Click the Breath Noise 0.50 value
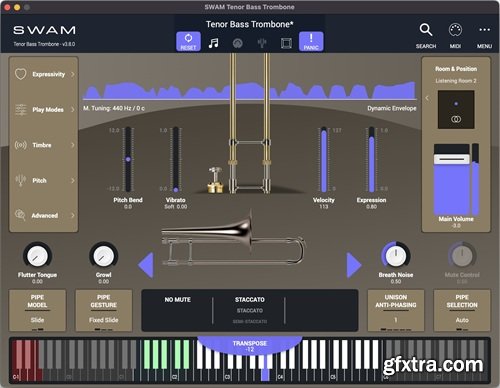Image resolution: width=500 pixels, height=388 pixels. tap(396, 282)
